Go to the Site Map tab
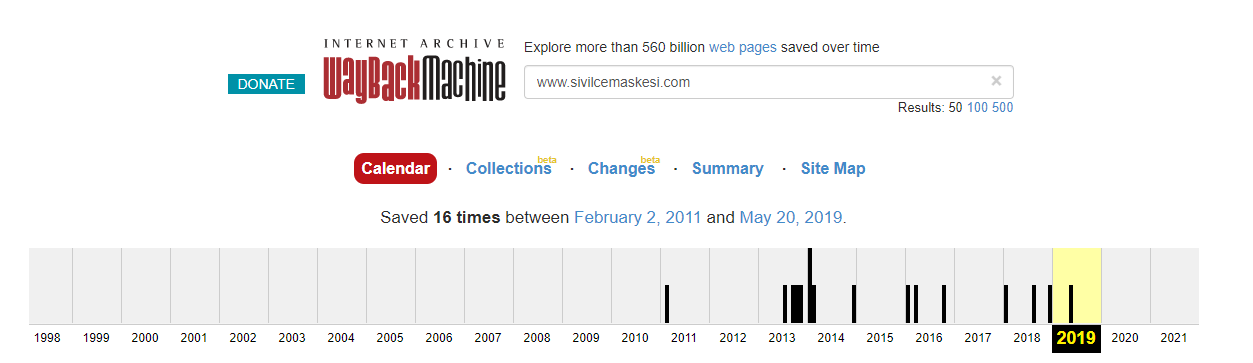This screenshot has height=363, width=1253. pyautogui.click(x=833, y=169)
